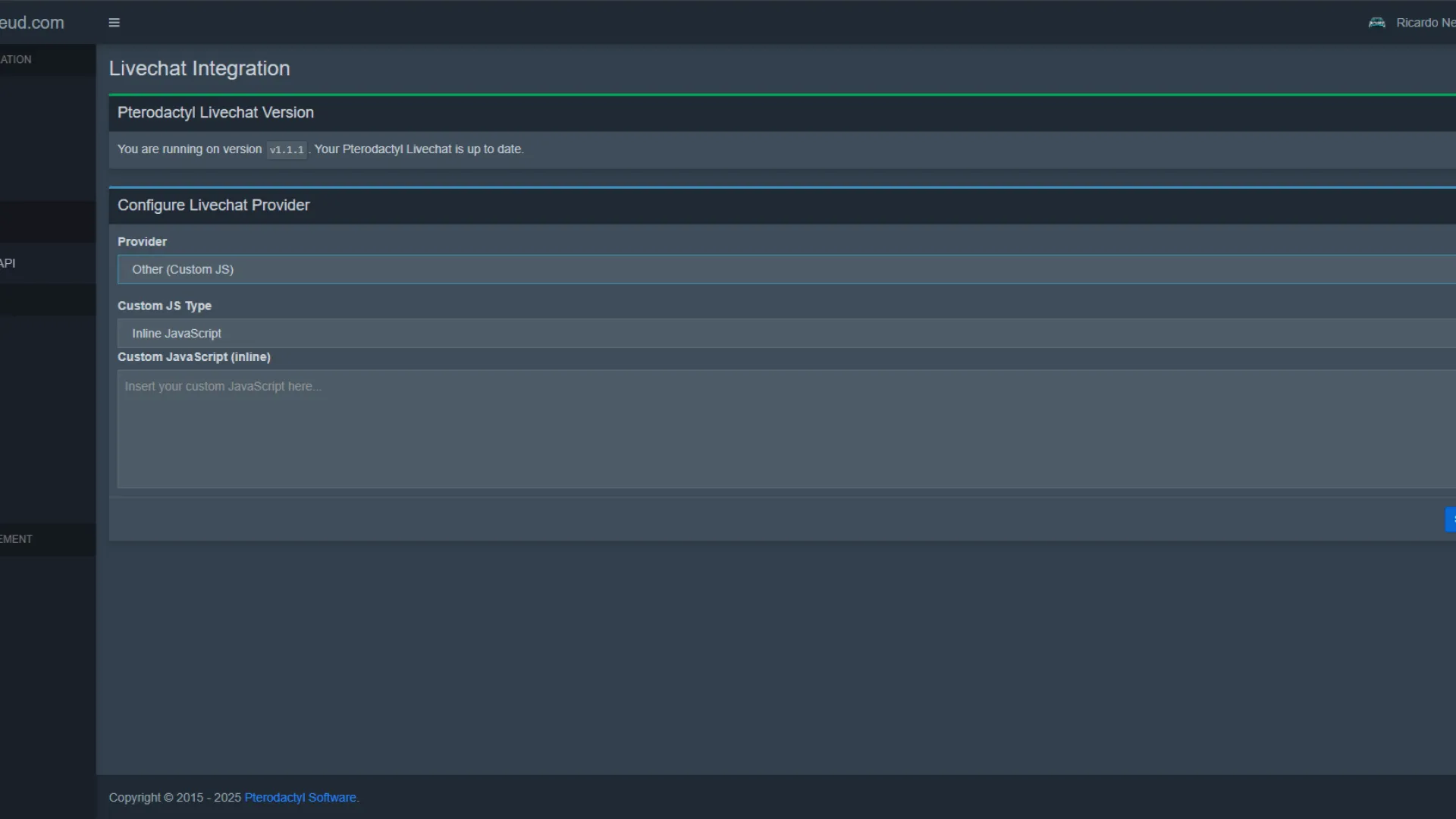The image size is (1456, 819).
Task: Expand the Custom JS Type dropdown
Action: (786, 334)
